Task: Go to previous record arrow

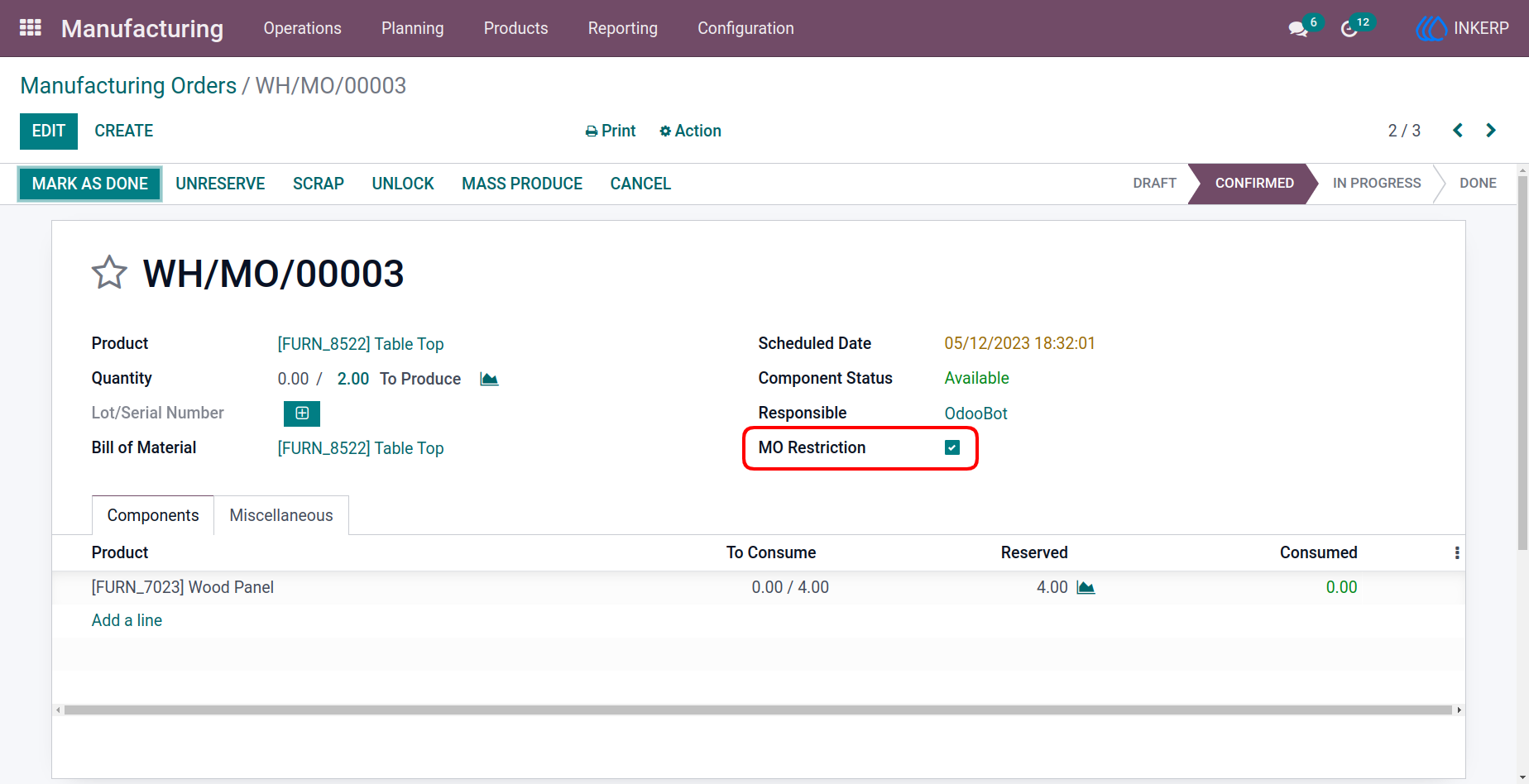Action: tap(1458, 131)
